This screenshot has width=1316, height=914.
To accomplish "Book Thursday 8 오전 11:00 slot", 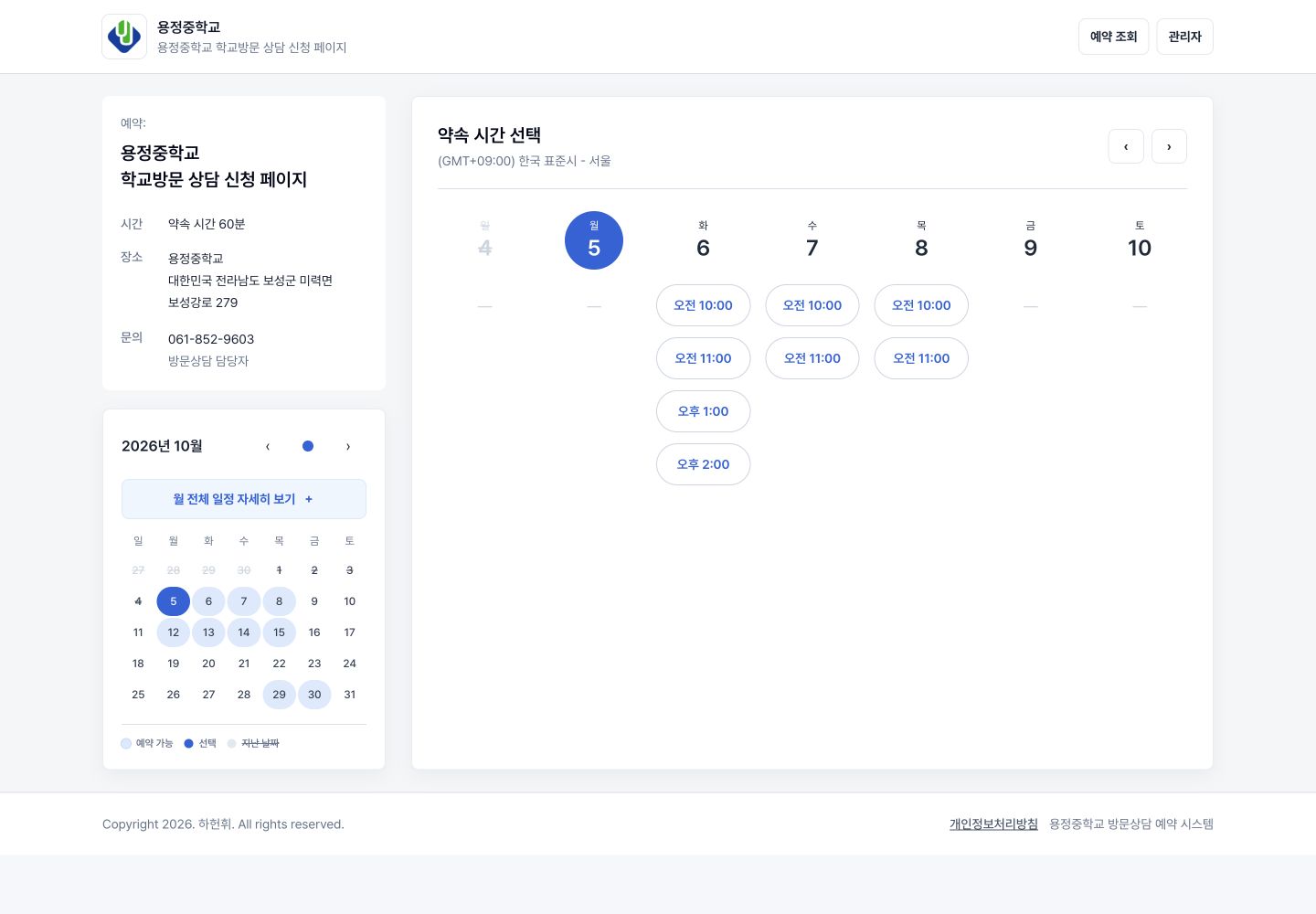I will tap(921, 358).
